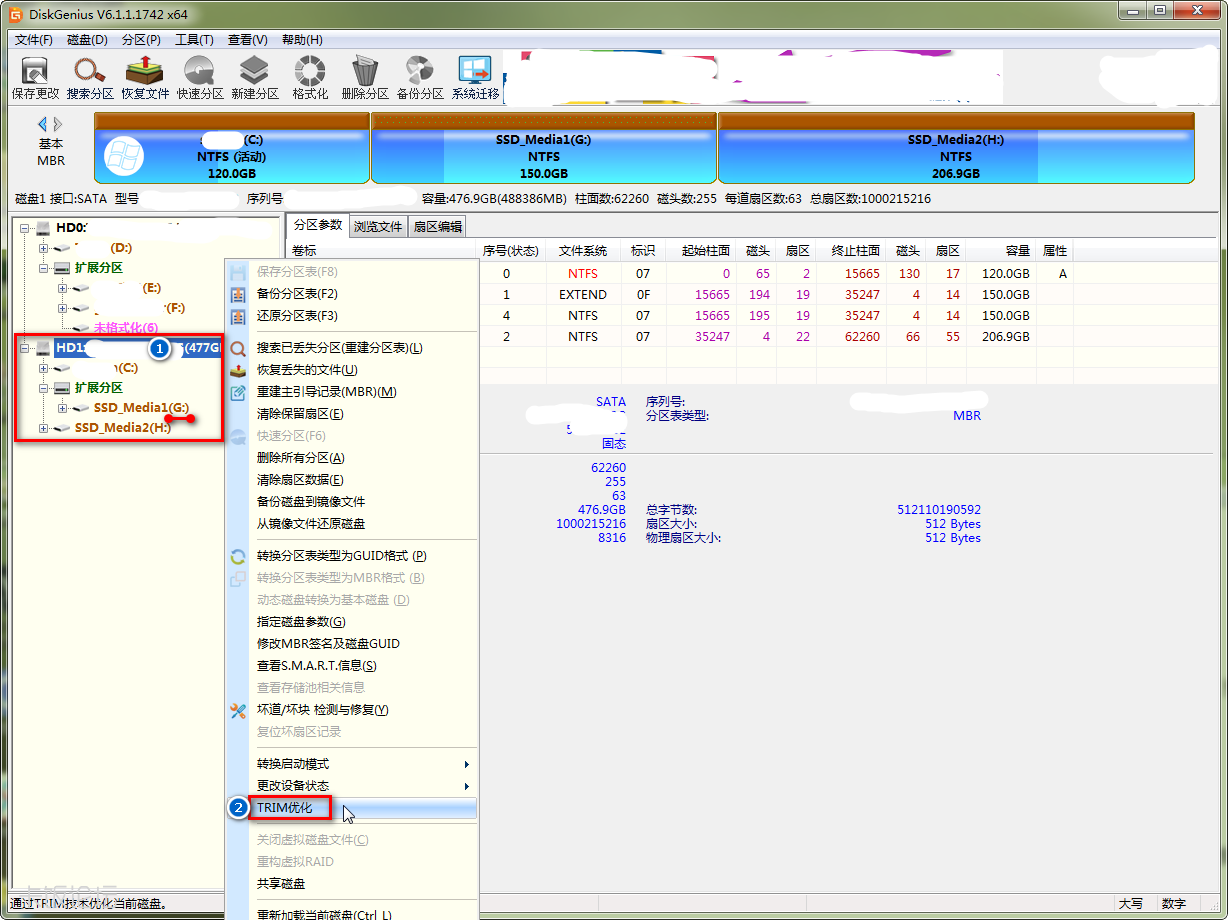Expand the SSD_Media1(G:) tree node

point(62,408)
